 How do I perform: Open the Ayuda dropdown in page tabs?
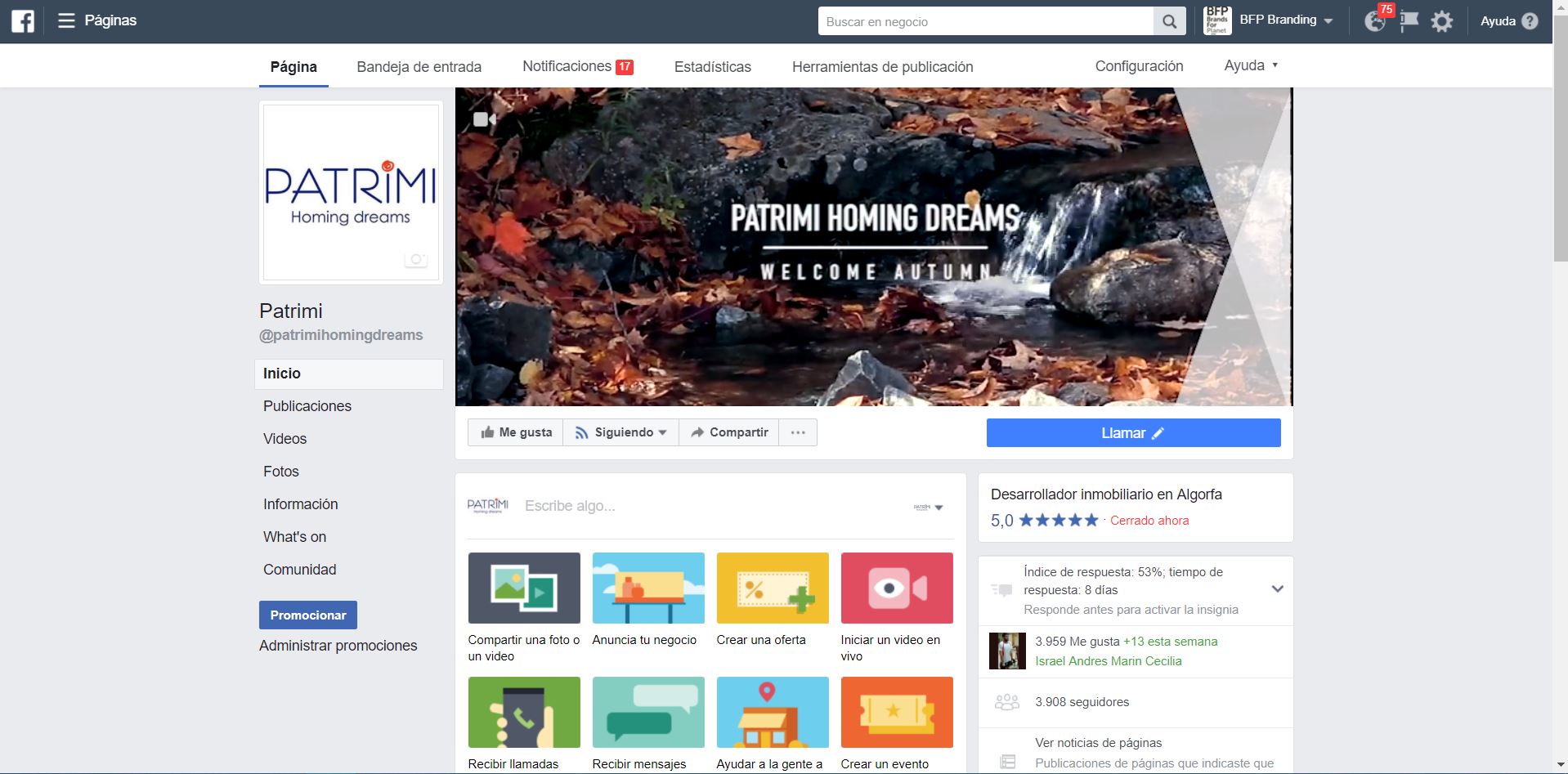(1250, 65)
